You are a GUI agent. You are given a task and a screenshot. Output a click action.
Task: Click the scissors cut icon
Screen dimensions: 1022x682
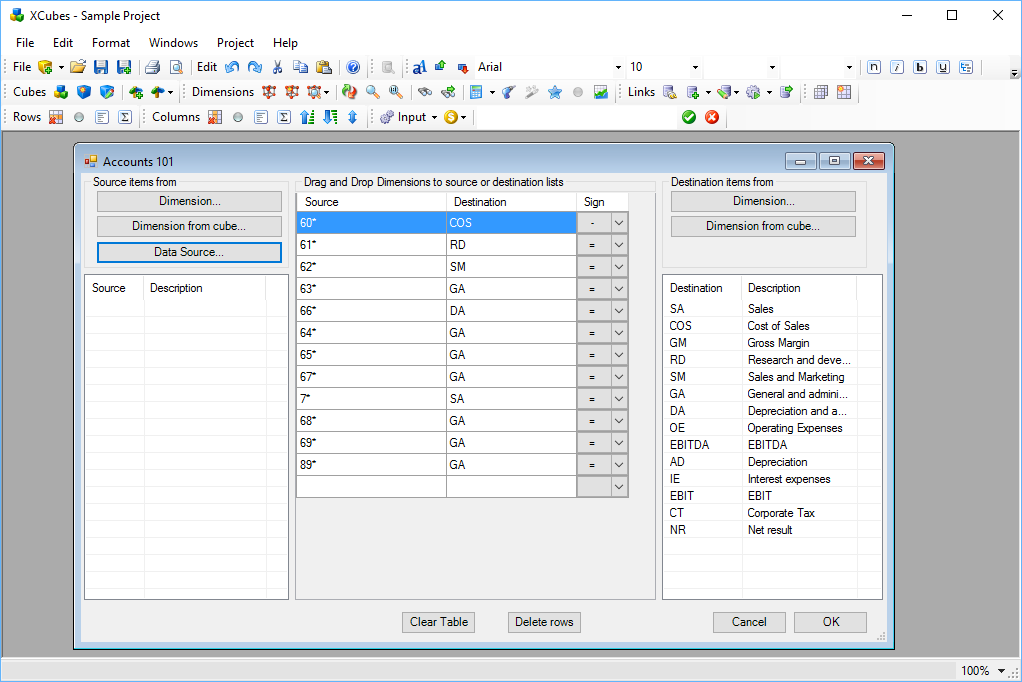point(278,67)
